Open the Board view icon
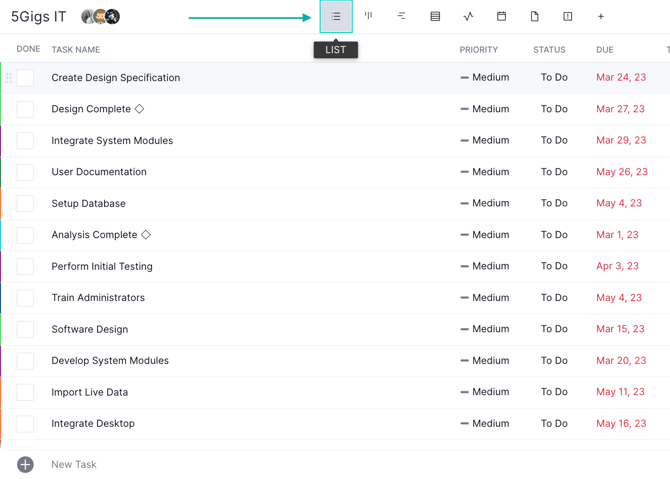This screenshot has width=670, height=479. click(368, 16)
